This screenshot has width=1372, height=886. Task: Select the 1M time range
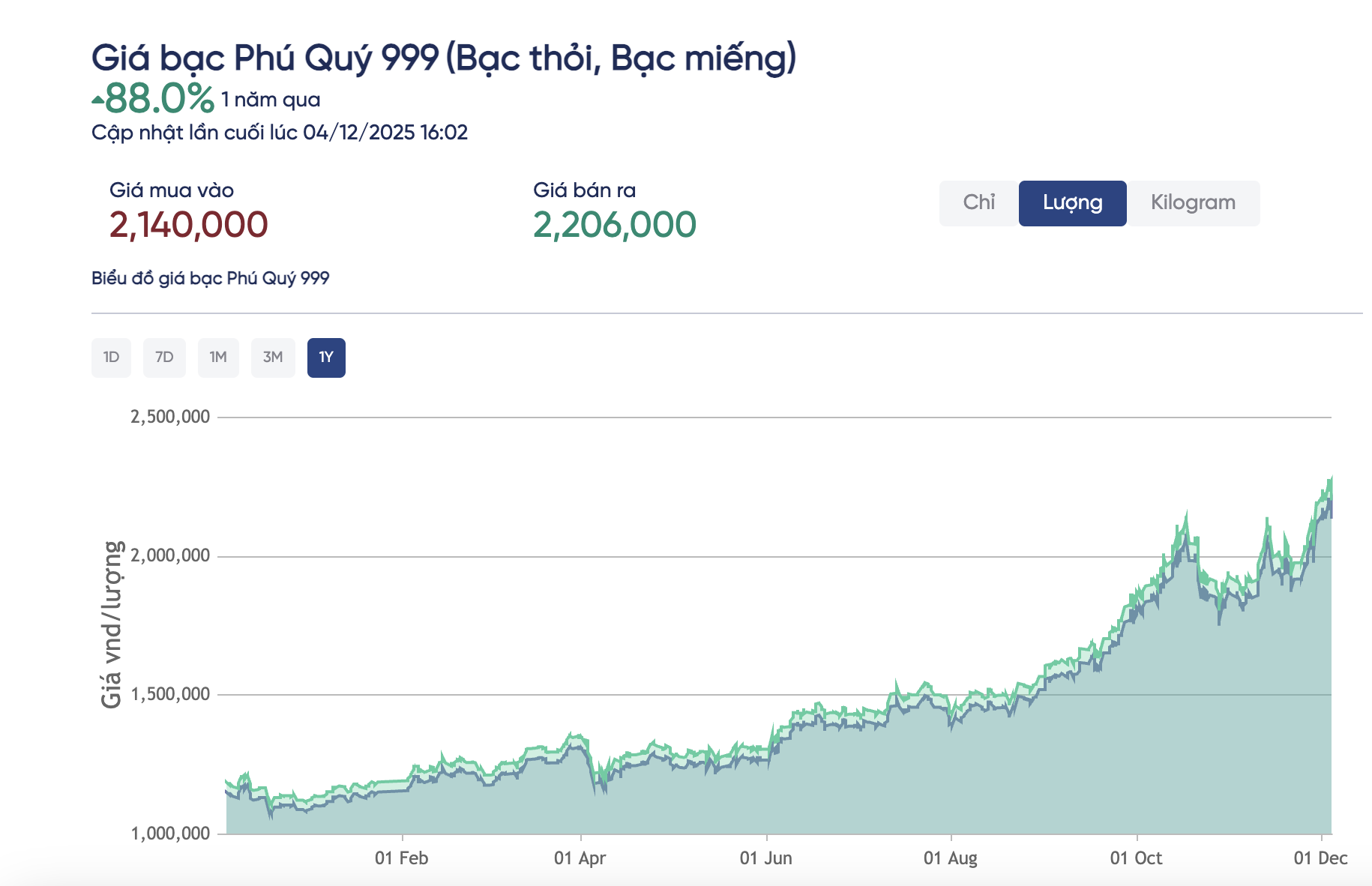pyautogui.click(x=218, y=358)
